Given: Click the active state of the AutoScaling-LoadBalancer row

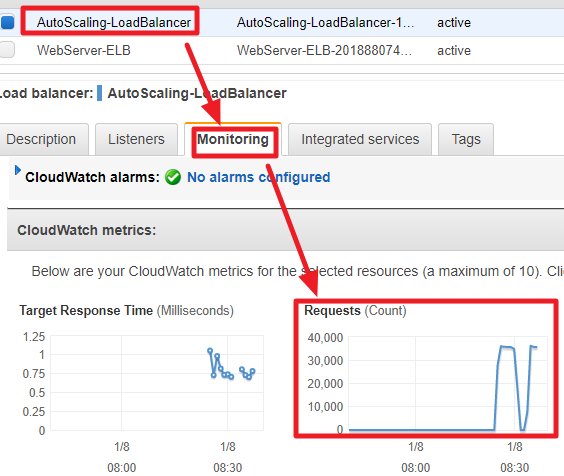Looking at the screenshot, I should (454, 22).
